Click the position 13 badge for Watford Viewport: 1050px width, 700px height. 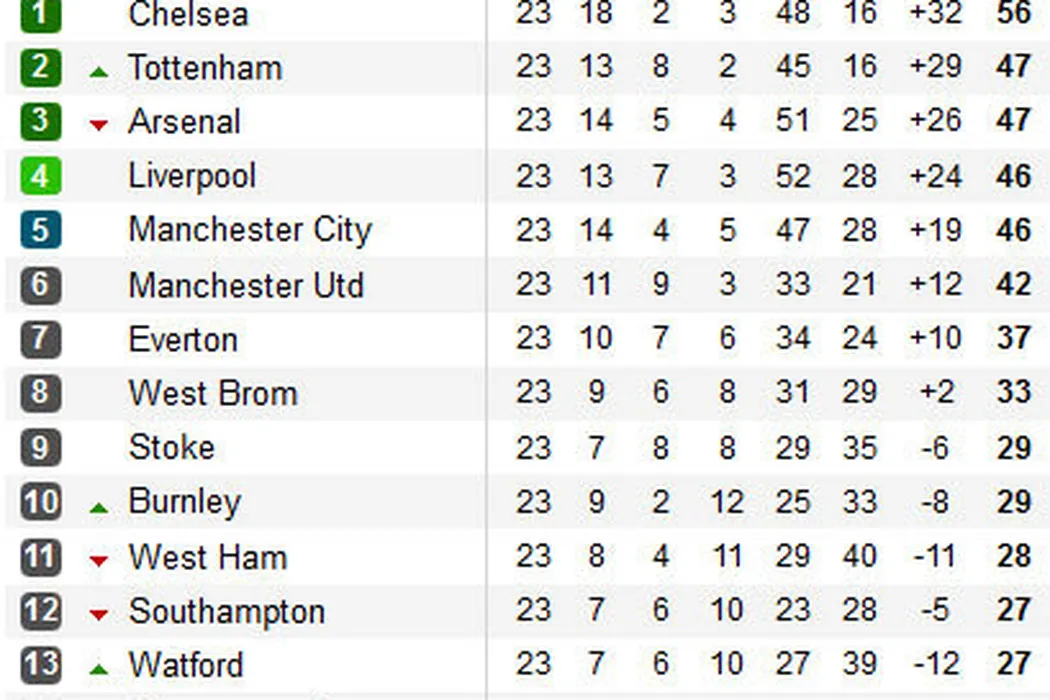pyautogui.click(x=40, y=664)
